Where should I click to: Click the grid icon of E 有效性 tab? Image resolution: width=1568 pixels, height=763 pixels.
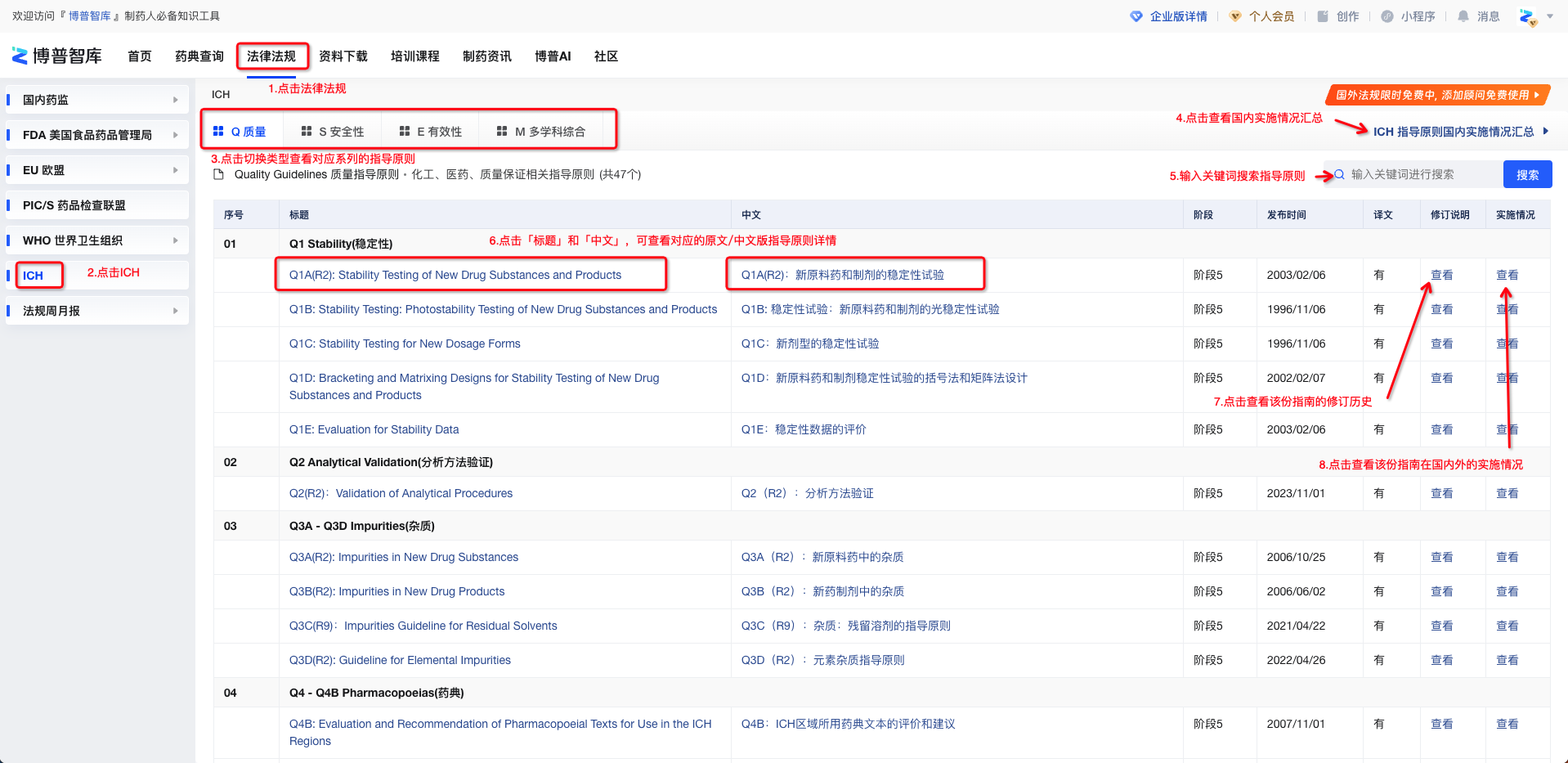tap(405, 131)
